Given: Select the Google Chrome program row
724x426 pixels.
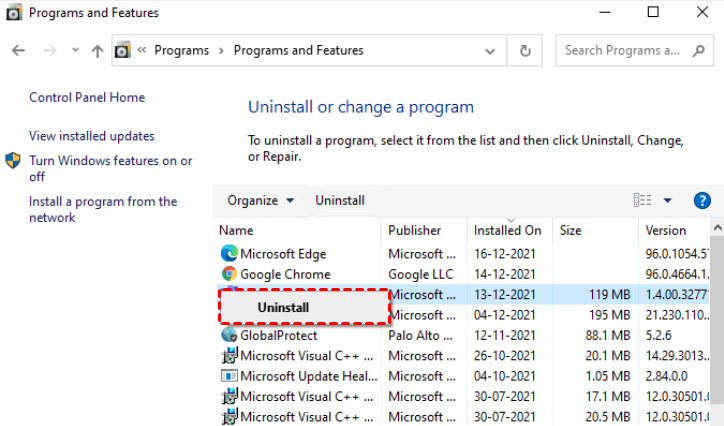Looking at the screenshot, I should [463, 274].
